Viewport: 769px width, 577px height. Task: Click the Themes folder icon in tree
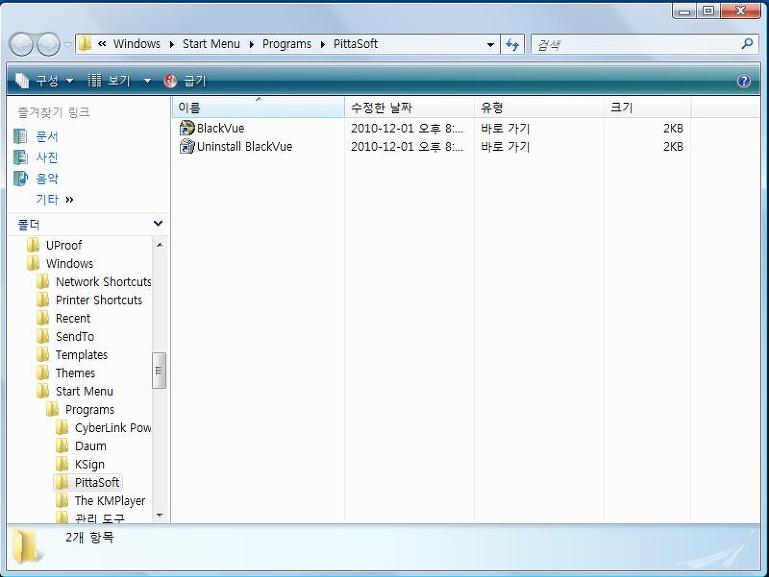43,373
